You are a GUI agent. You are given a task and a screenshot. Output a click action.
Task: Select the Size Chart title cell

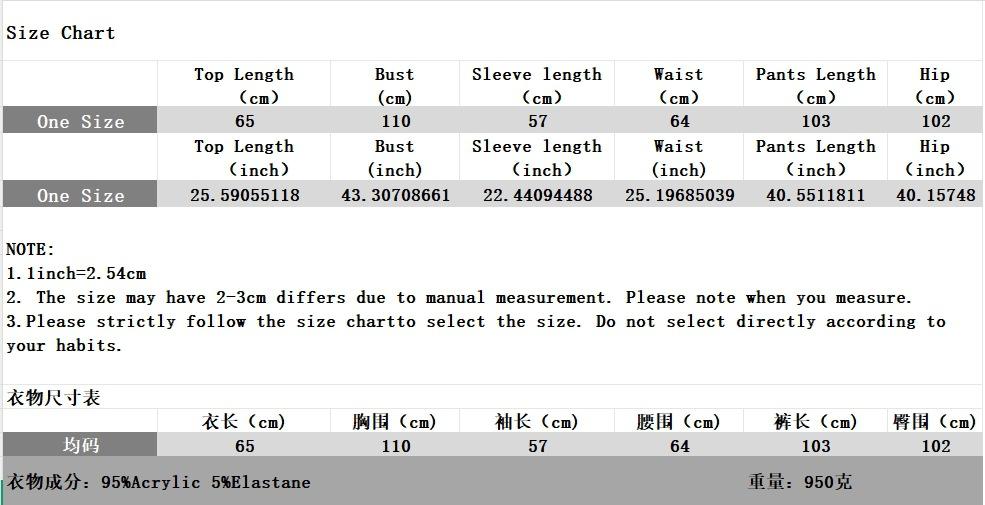tap(60, 33)
